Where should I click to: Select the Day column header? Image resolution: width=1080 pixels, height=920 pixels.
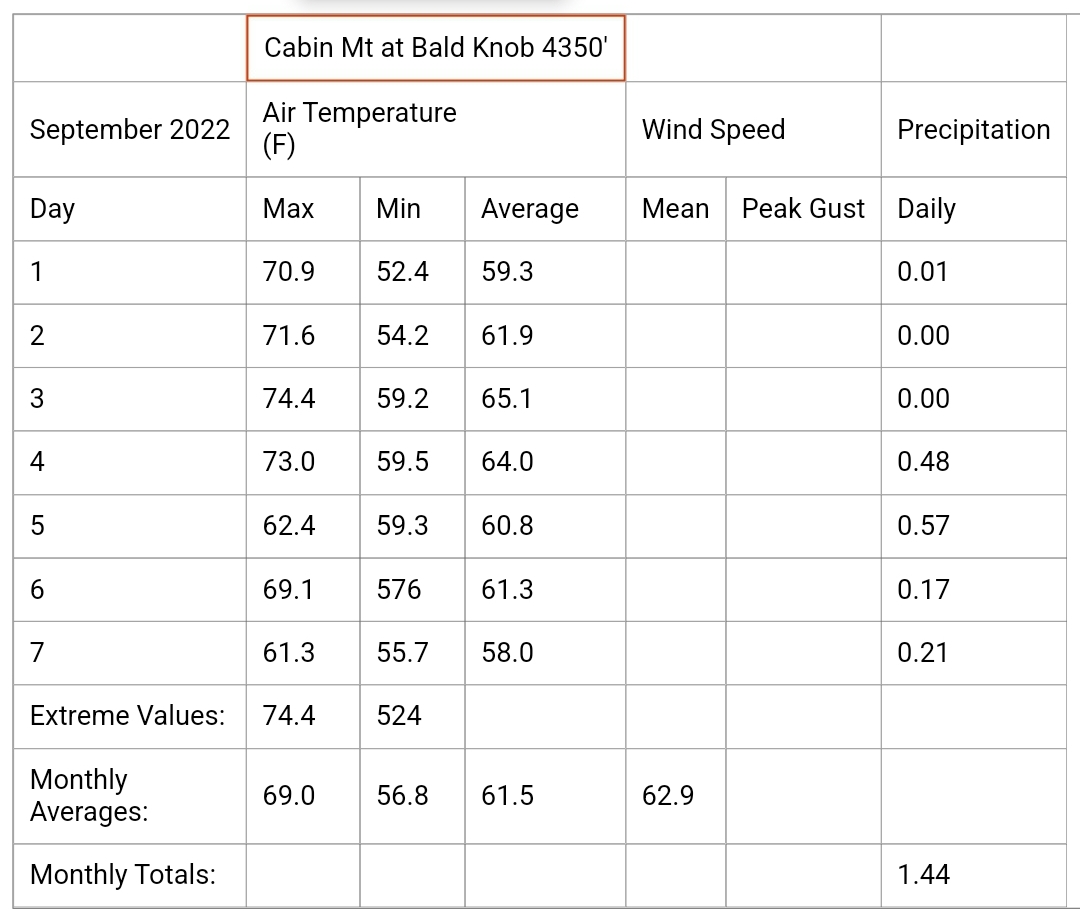tap(129, 209)
